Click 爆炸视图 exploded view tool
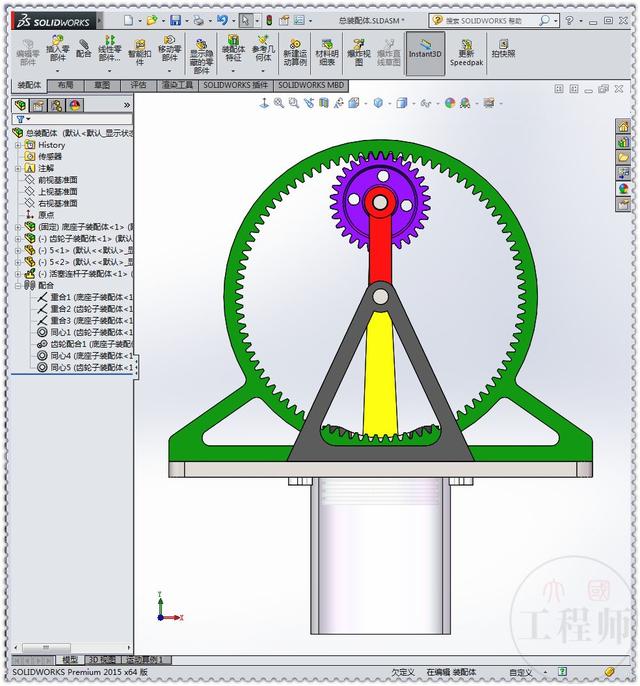 click(359, 52)
